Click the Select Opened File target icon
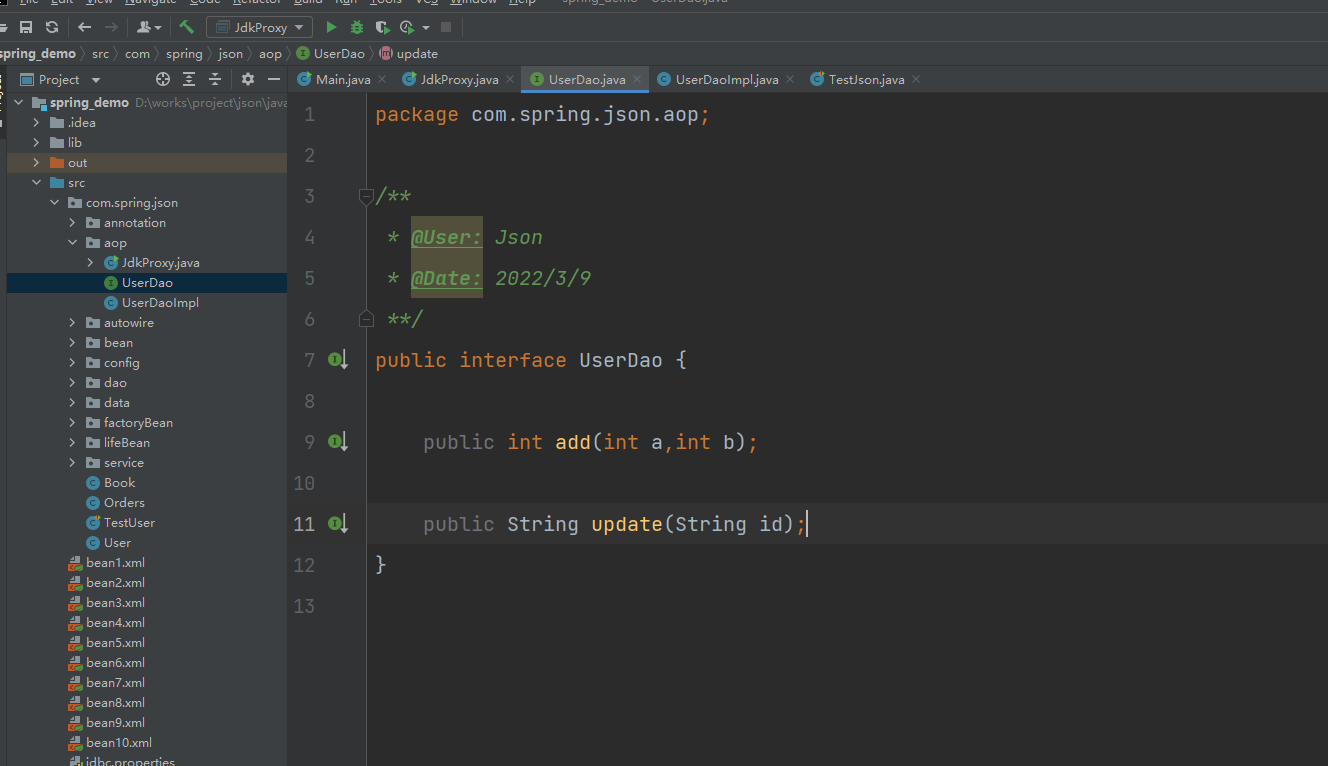Image resolution: width=1328 pixels, height=766 pixels. [x=163, y=79]
